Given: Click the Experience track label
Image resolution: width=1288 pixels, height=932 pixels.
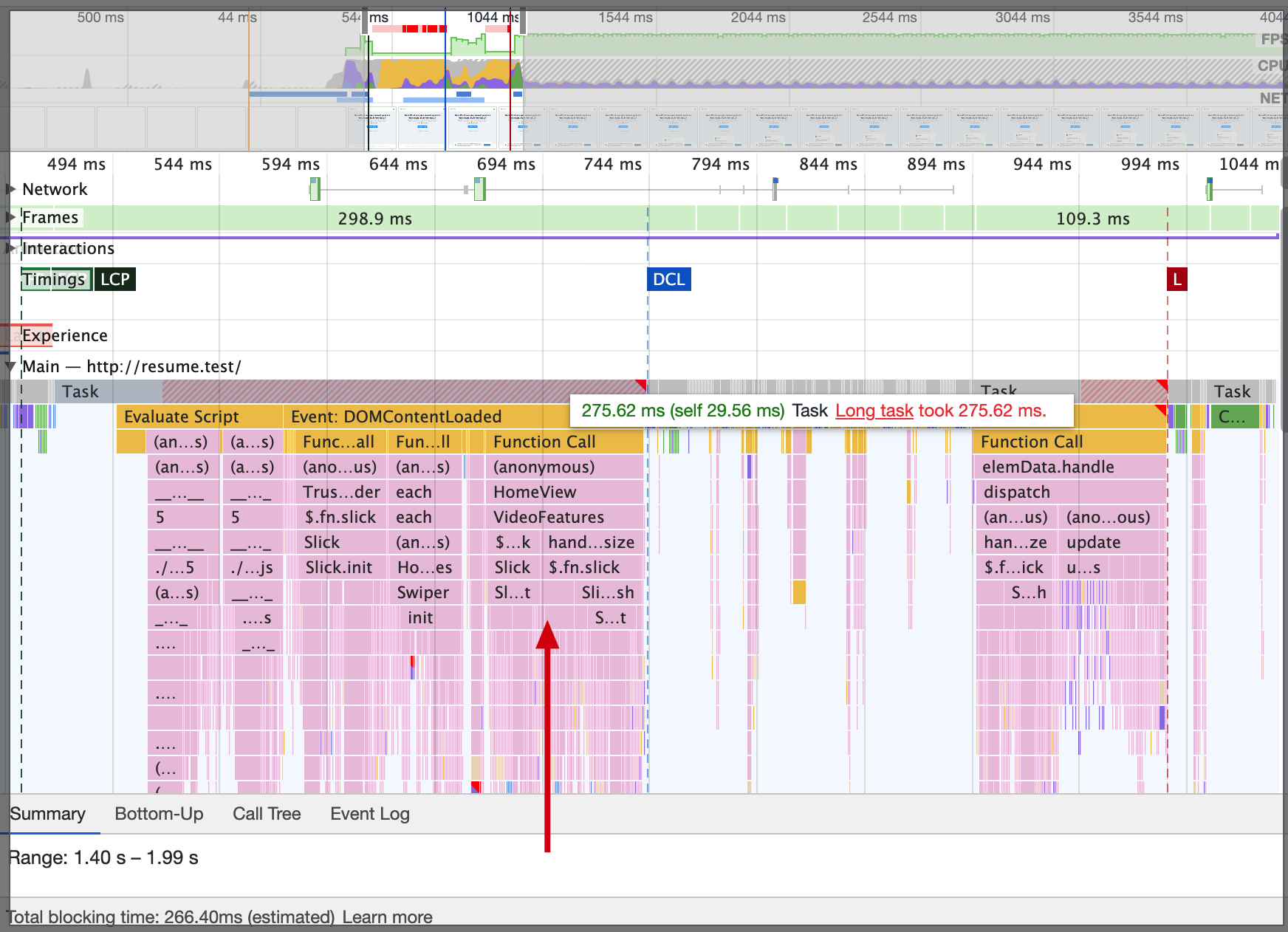Looking at the screenshot, I should point(65,335).
